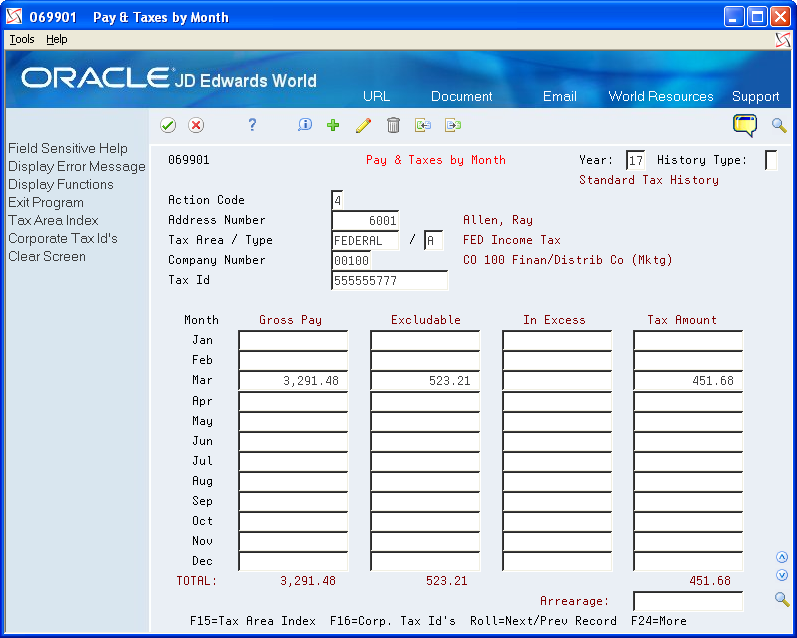The width and height of the screenshot is (797, 638).
Task: Click the Year input field
Action: tap(635, 160)
